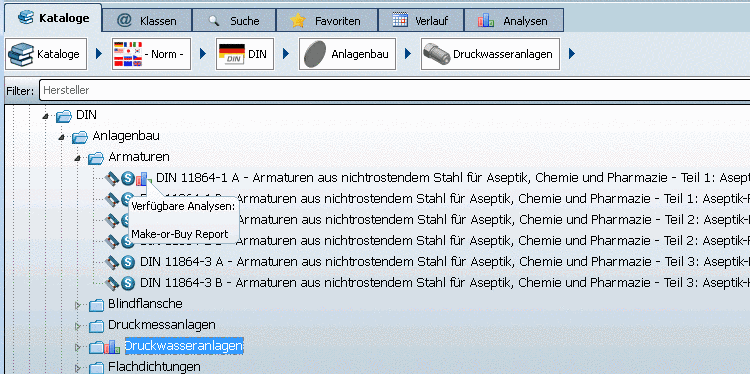The height and width of the screenshot is (374, 750).
Task: Open dropdown arrow after Kataloge breadcrumb
Action: tap(99, 54)
